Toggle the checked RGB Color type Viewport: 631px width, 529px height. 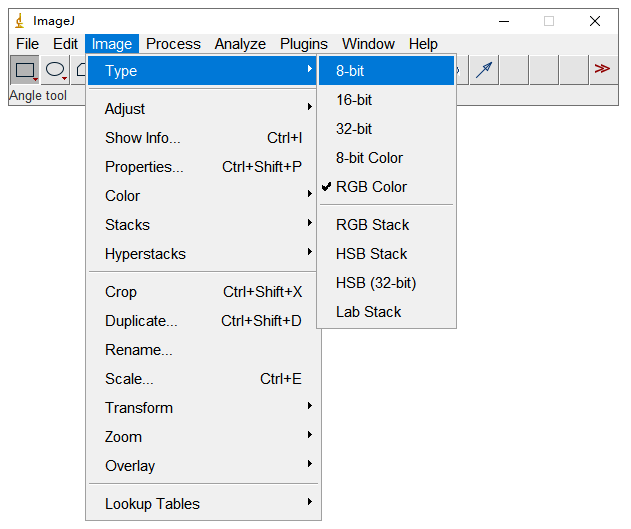coord(371,187)
